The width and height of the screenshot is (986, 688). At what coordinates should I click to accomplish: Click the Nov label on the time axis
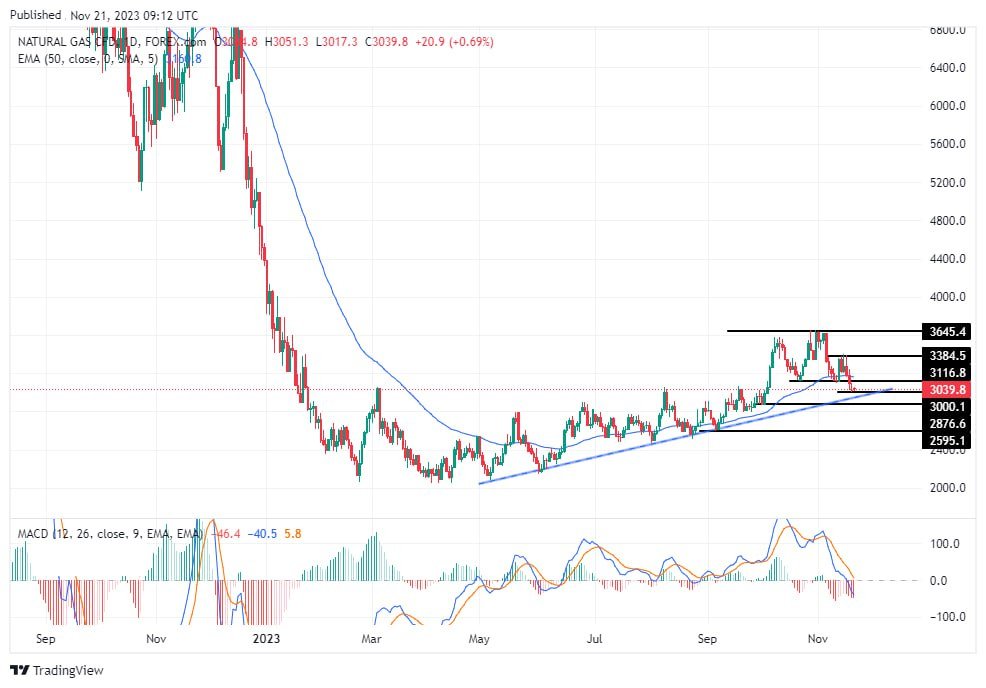(816, 636)
